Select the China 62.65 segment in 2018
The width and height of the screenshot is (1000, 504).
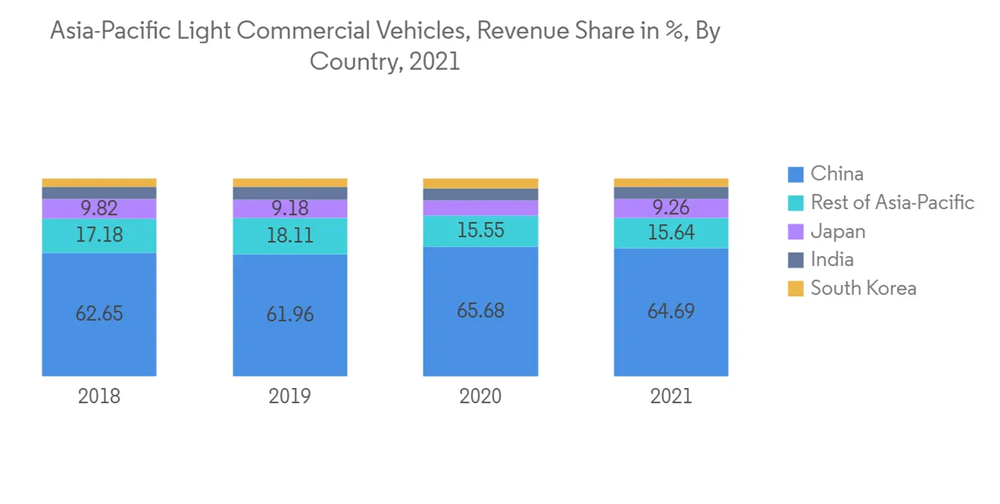[99, 313]
